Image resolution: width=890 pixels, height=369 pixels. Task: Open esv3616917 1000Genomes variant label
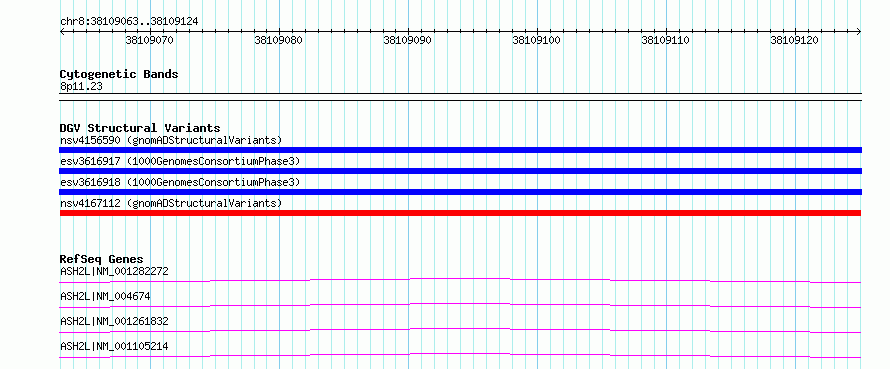(x=179, y=161)
